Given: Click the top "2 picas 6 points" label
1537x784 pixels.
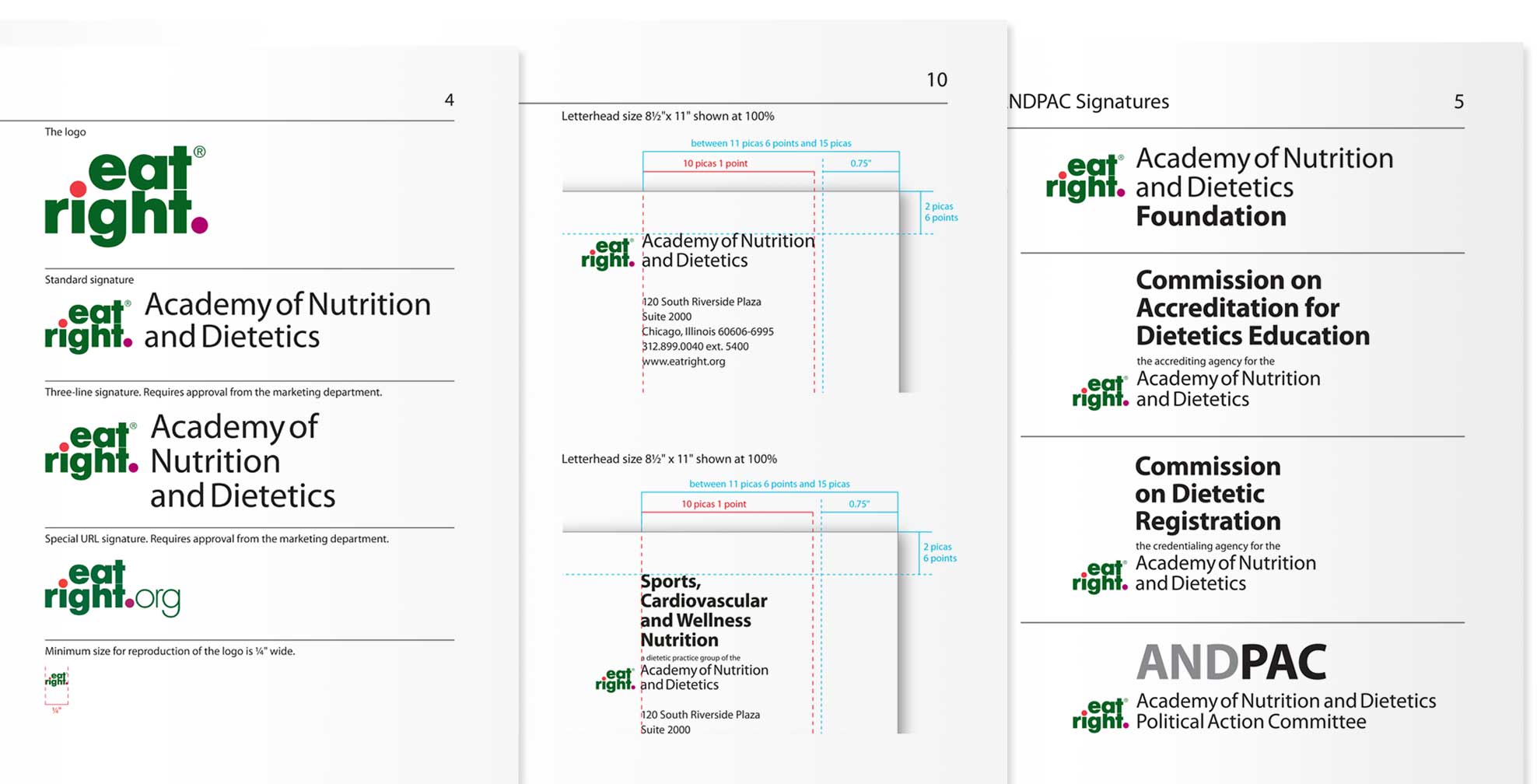Looking at the screenshot, I should pos(941,212).
